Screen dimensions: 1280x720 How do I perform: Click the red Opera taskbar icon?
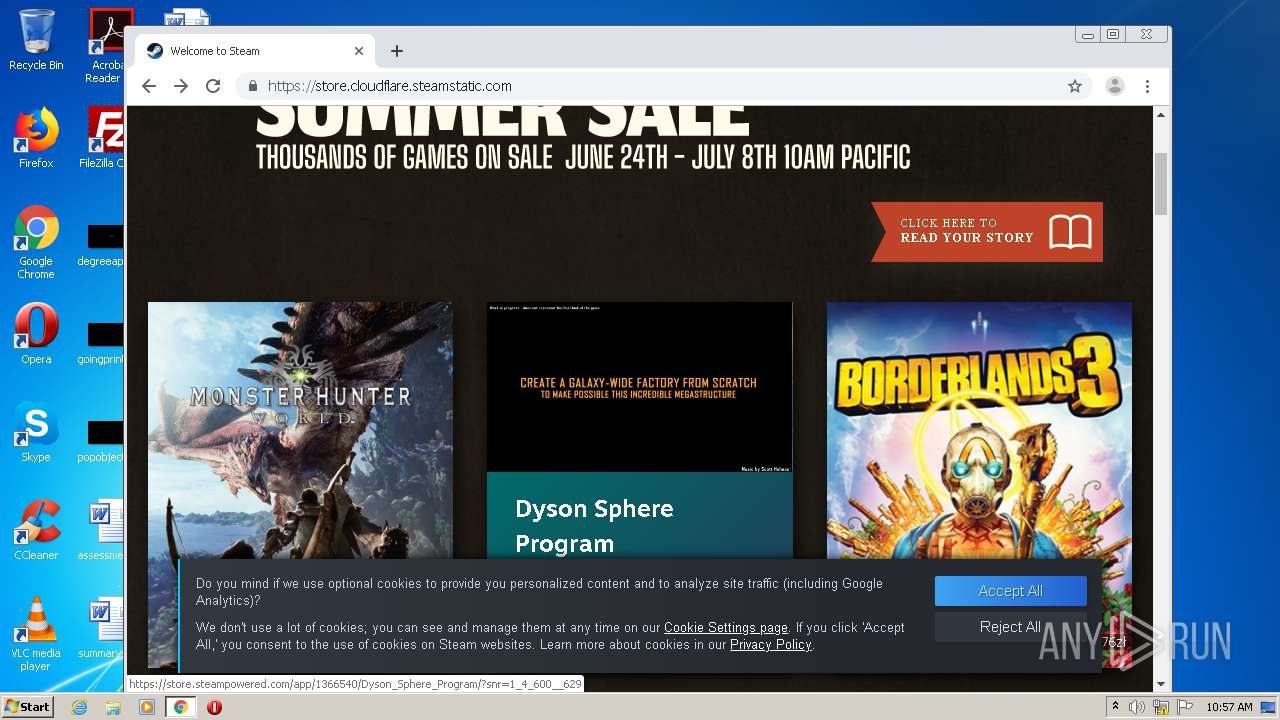pyautogui.click(x=214, y=707)
